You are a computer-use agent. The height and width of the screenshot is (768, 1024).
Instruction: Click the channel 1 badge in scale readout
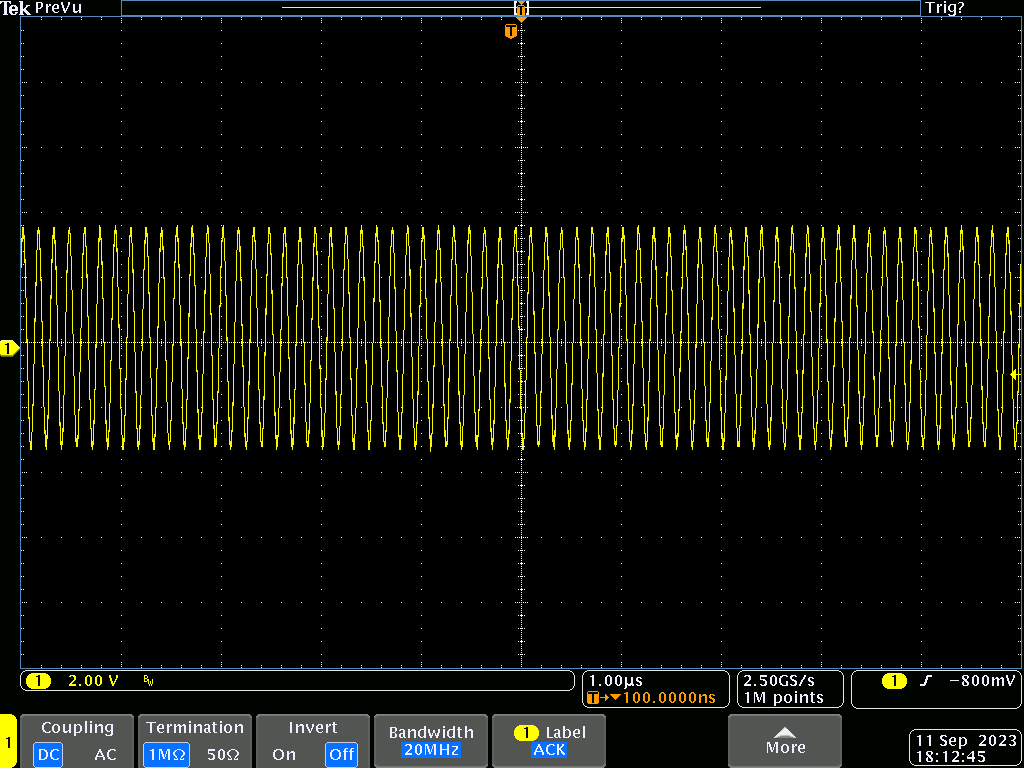pyautogui.click(x=38, y=681)
